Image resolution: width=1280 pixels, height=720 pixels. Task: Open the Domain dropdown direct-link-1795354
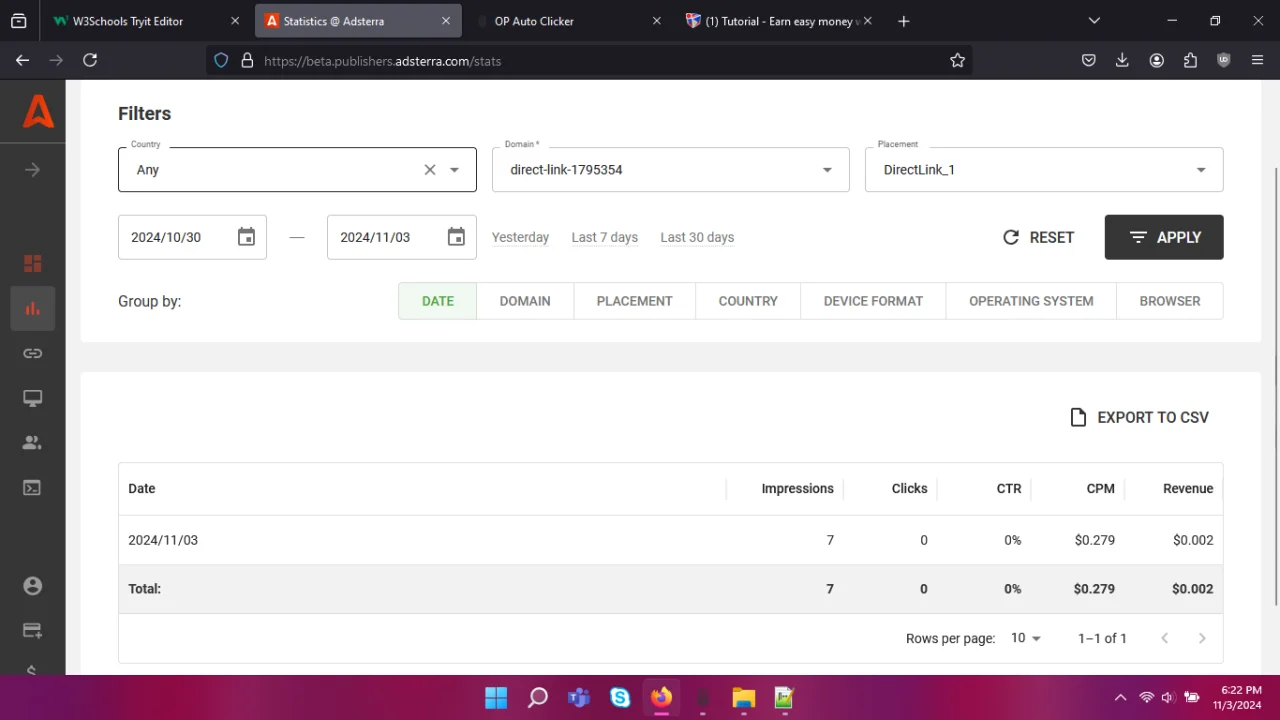[671, 170]
